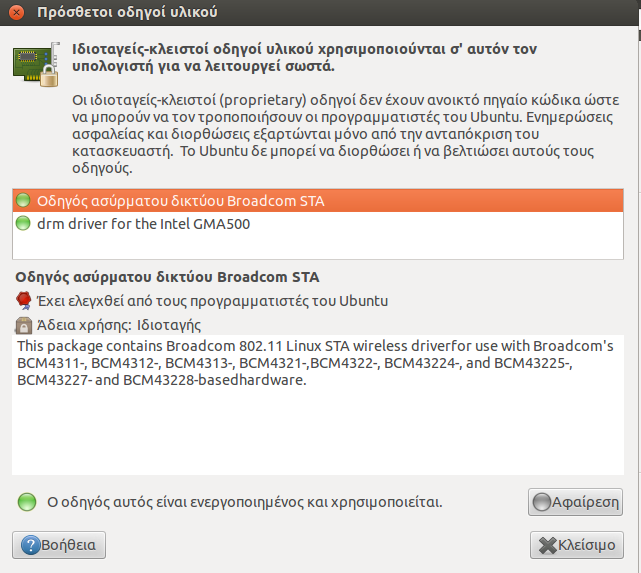Click the red rosette Ubuntu-tested icon
641x573 pixels.
[x=25, y=300]
